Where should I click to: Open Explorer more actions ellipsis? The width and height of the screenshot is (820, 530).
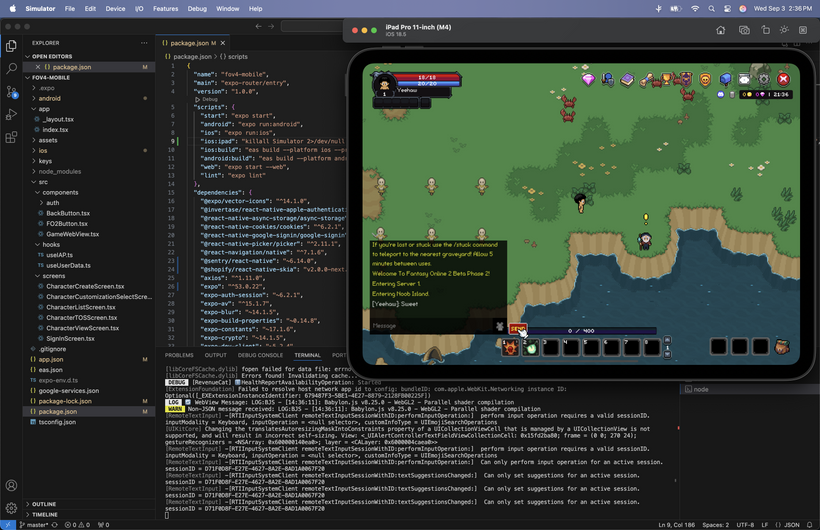click(144, 43)
